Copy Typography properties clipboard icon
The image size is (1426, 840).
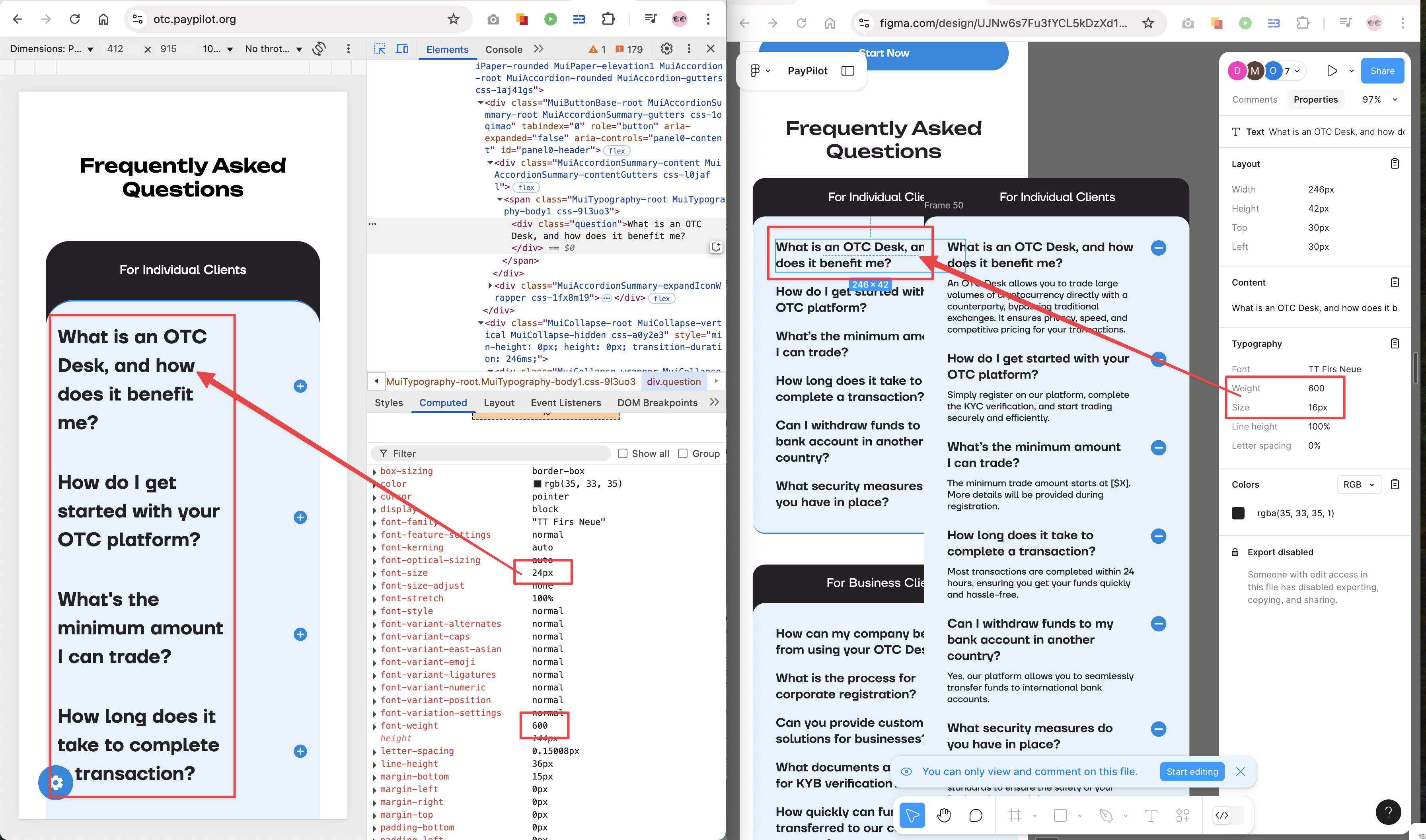(1394, 344)
